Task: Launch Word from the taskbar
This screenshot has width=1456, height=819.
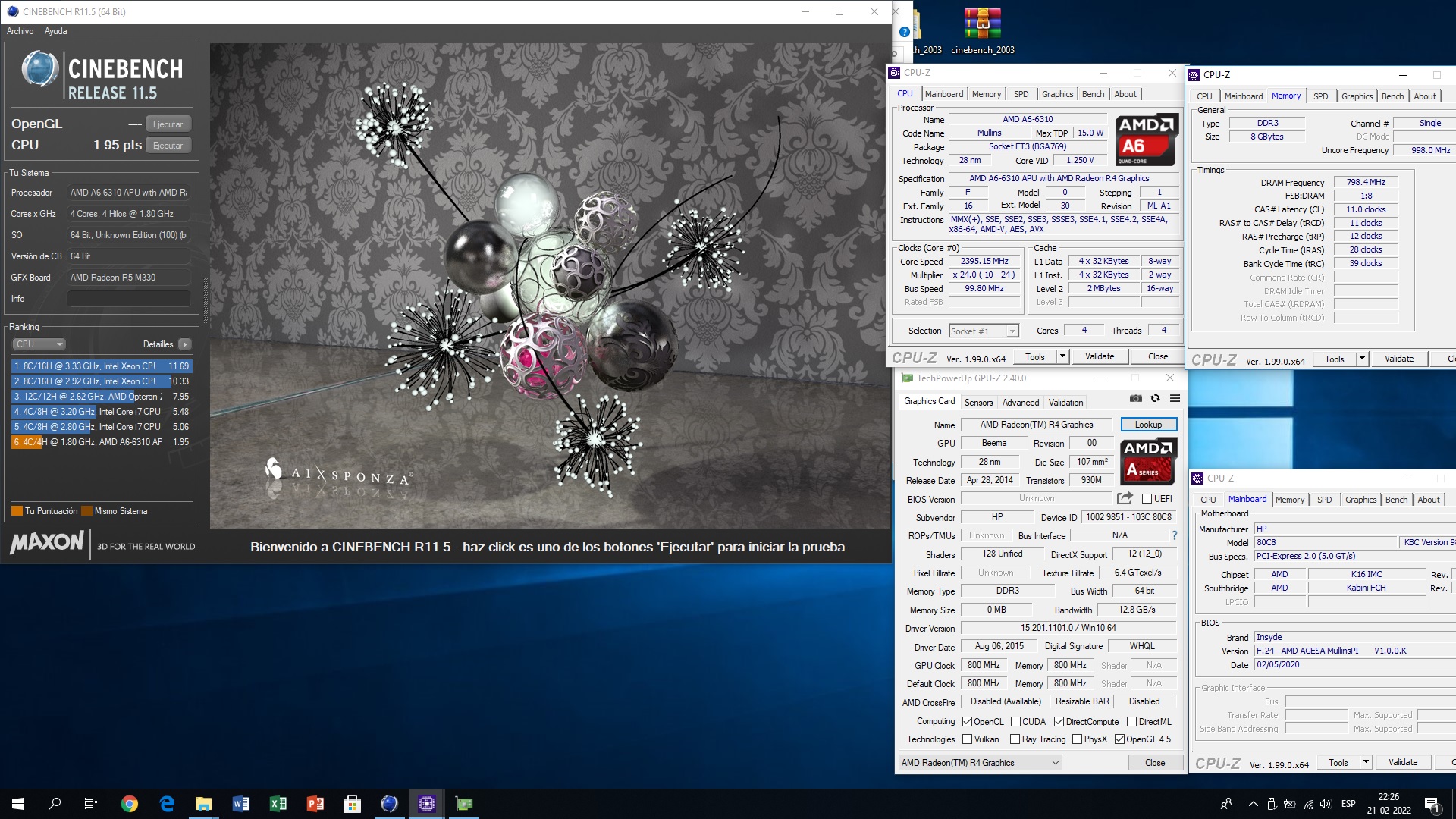Action: pyautogui.click(x=241, y=804)
